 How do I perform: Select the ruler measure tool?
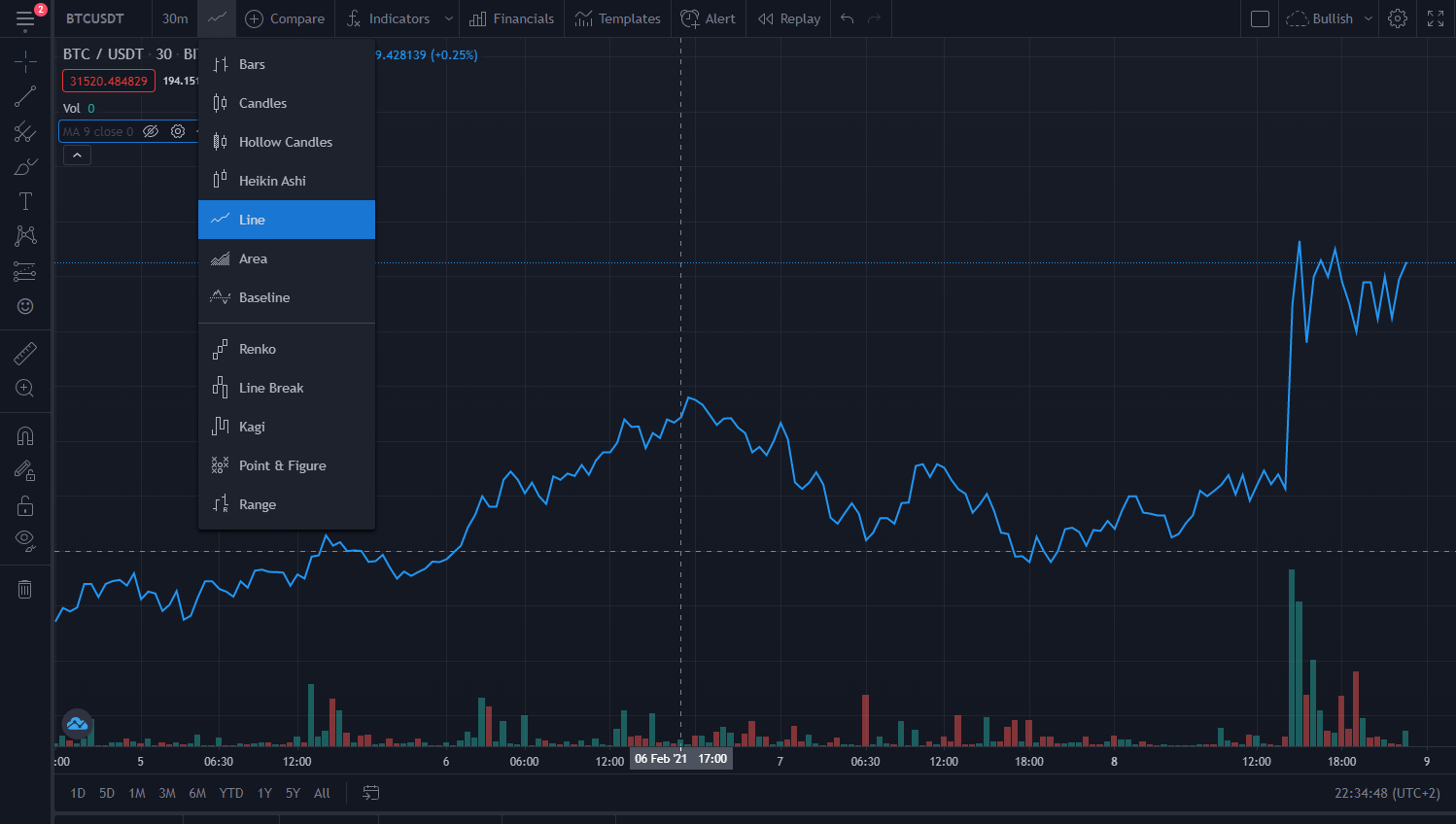point(25,354)
